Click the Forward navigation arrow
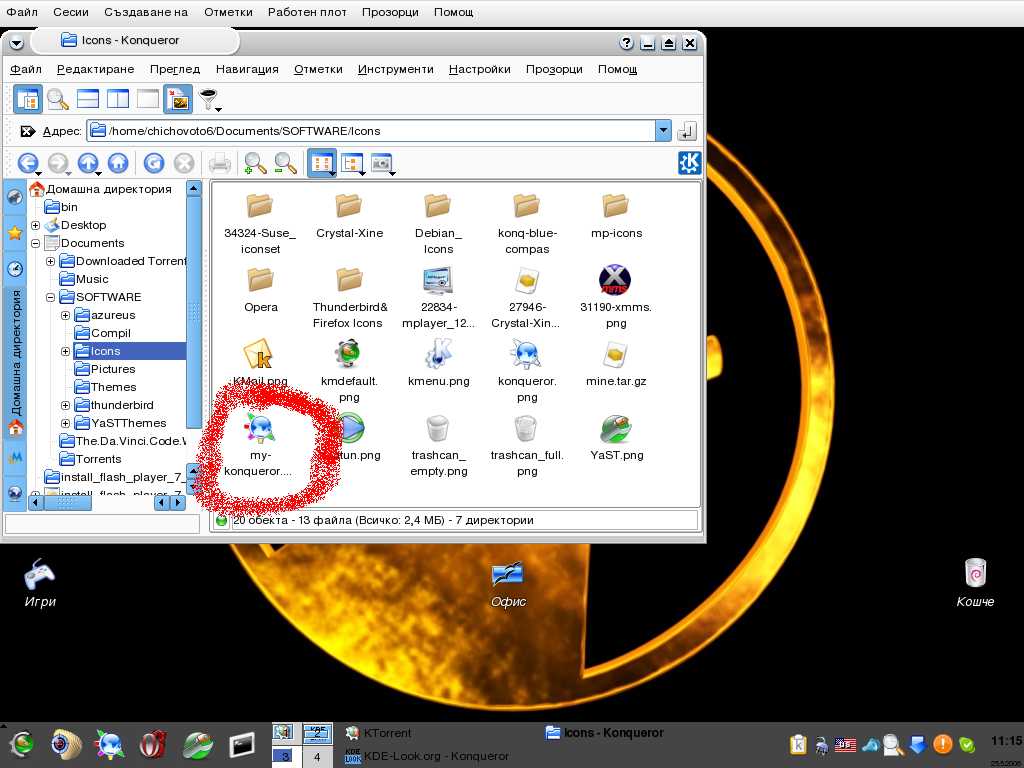Image resolution: width=1024 pixels, height=768 pixels. (x=58, y=163)
